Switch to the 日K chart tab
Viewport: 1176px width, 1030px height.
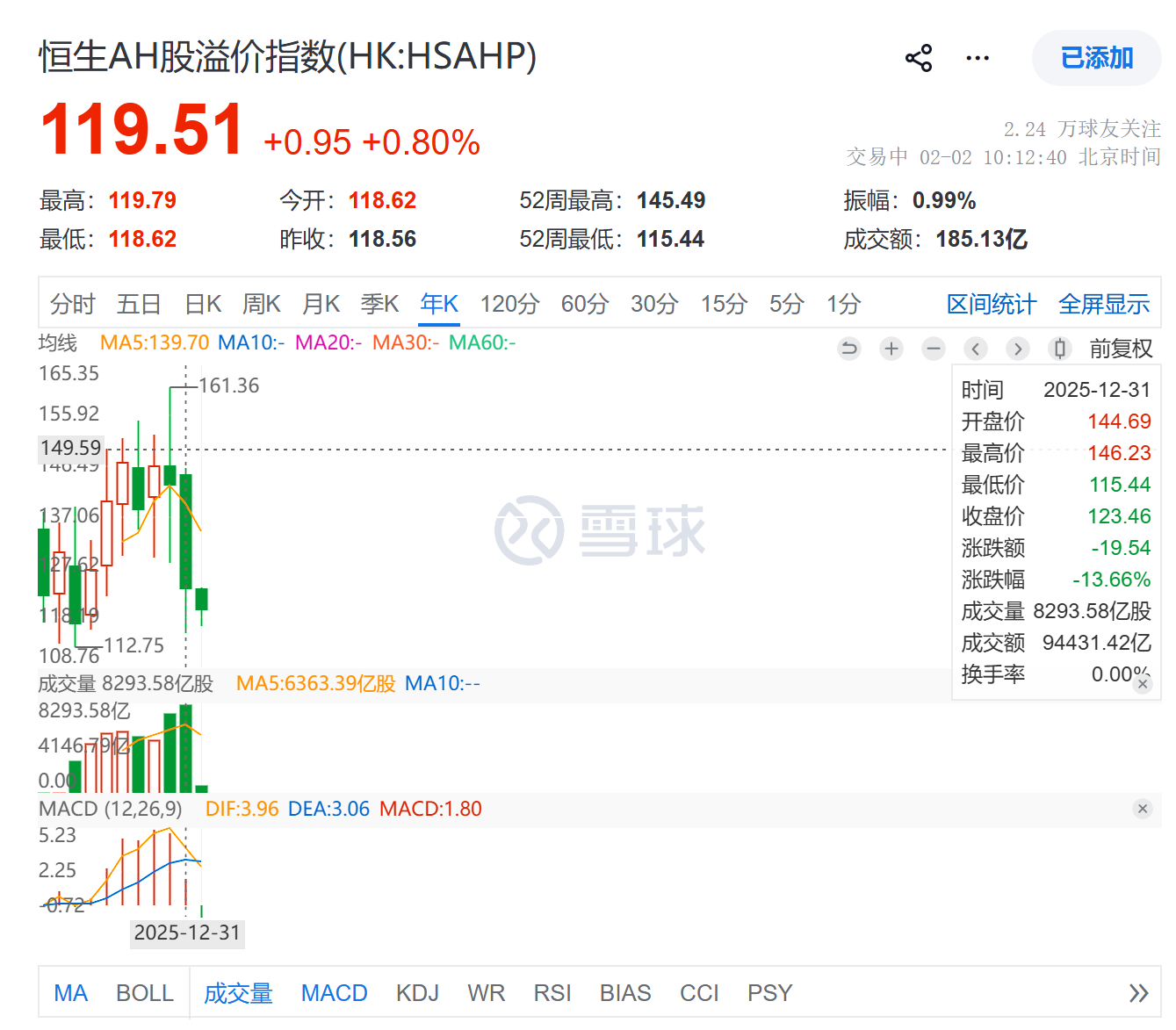pyautogui.click(x=203, y=305)
